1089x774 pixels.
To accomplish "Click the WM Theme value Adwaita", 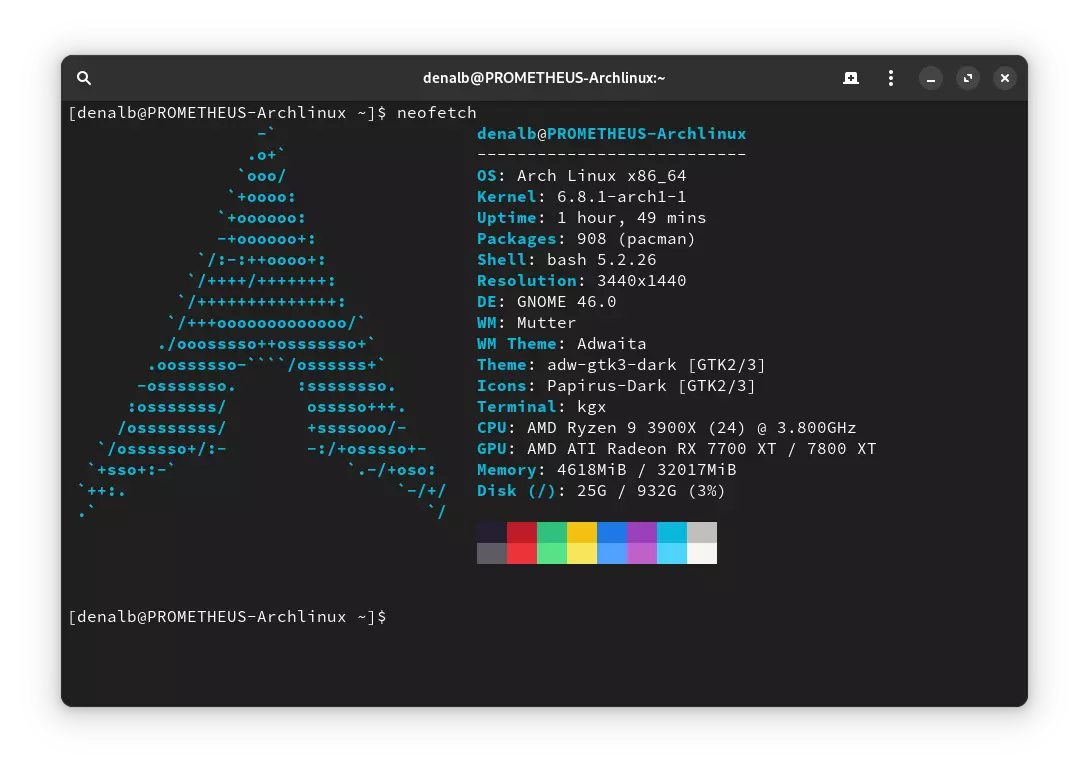I will [x=611, y=344].
